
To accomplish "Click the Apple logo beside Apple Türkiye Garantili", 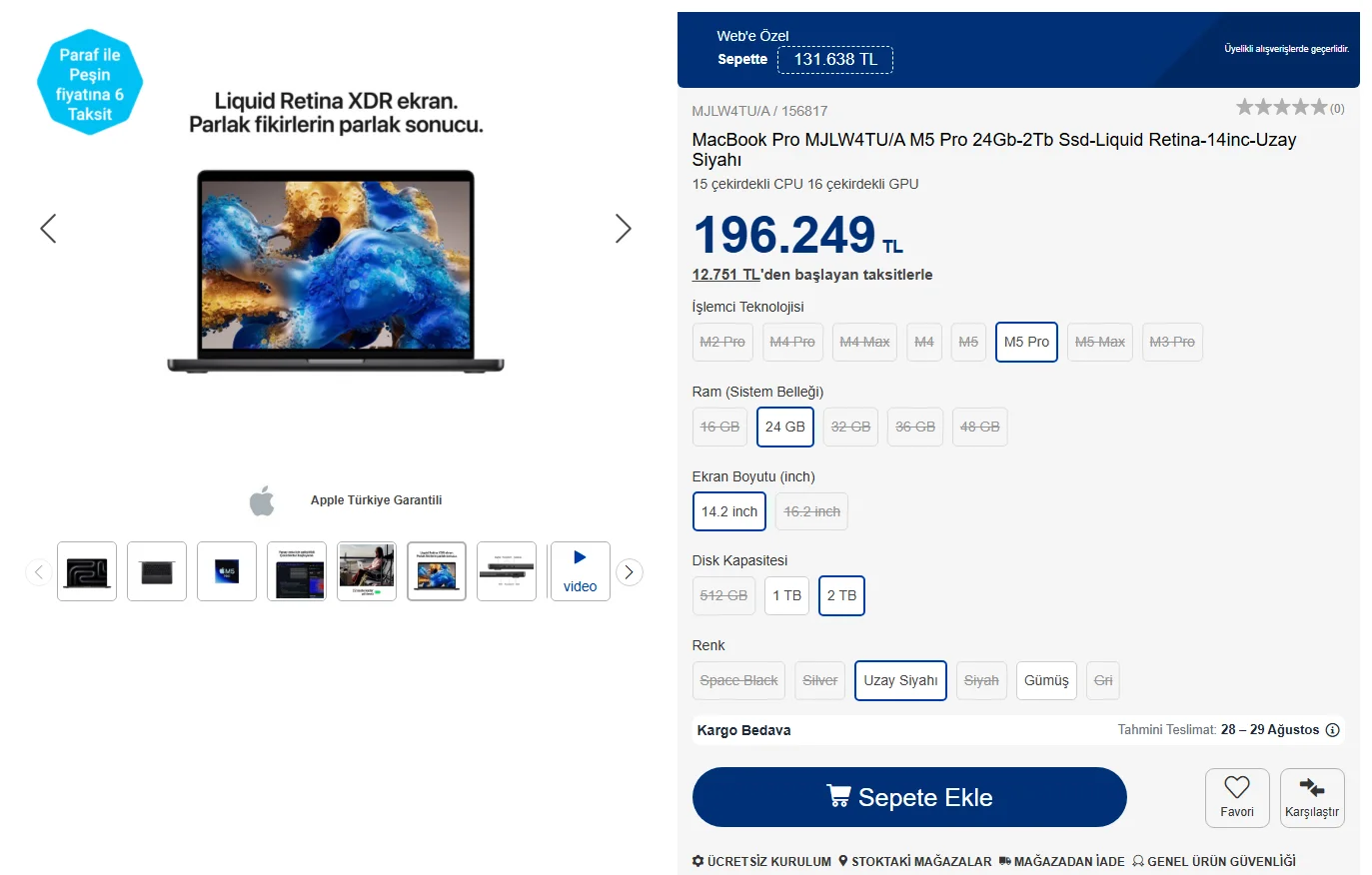I will [262, 500].
